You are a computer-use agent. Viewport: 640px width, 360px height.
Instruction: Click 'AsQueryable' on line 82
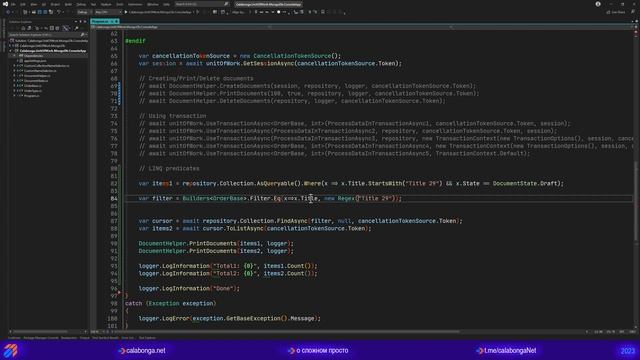(275, 184)
